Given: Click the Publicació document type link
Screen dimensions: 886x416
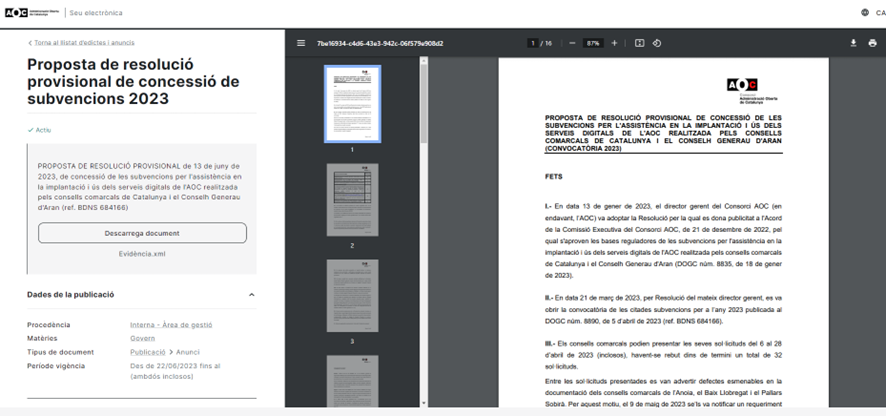Looking at the screenshot, I should (x=148, y=352).
